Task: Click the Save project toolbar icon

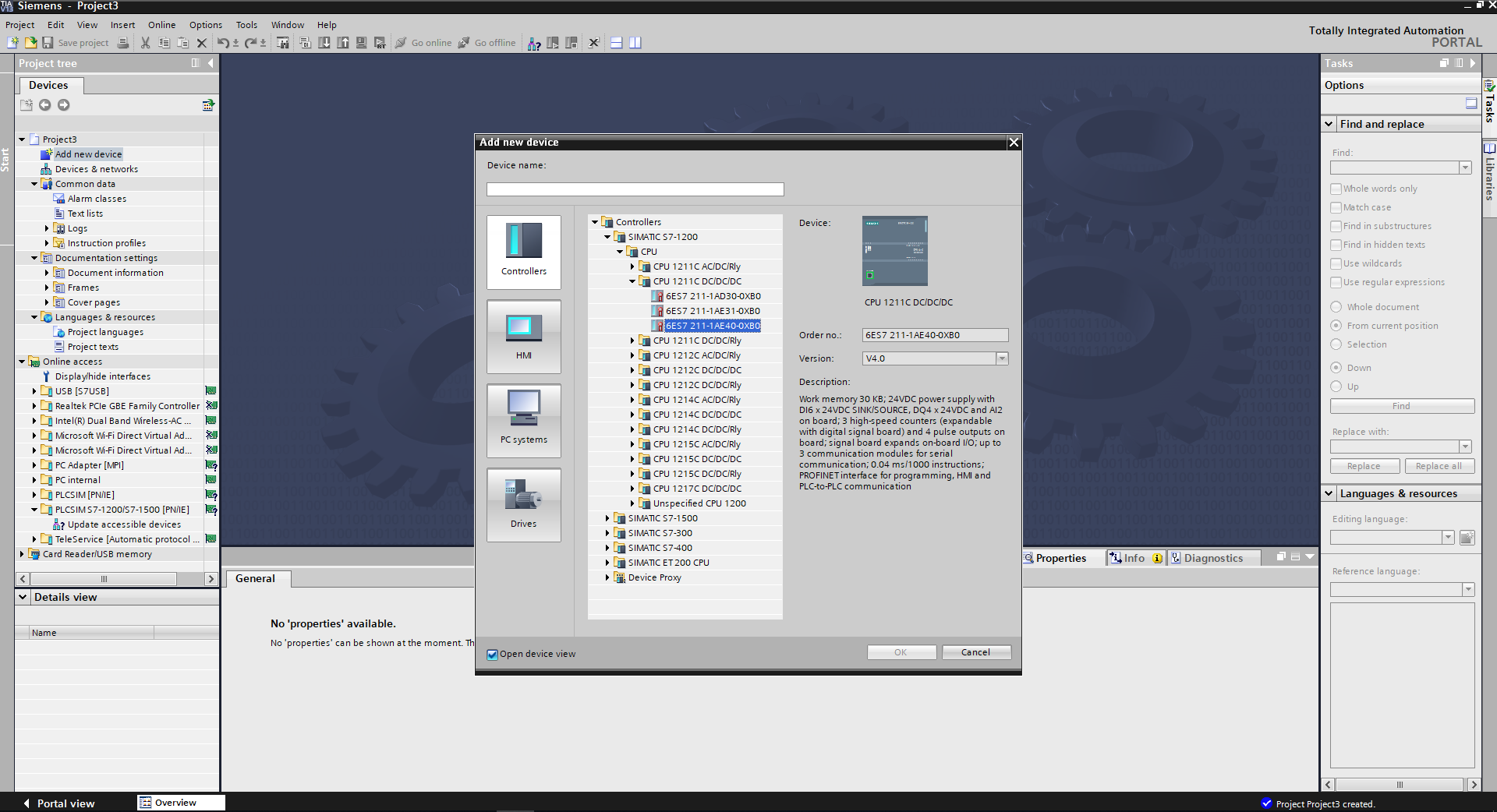Action: [48, 43]
